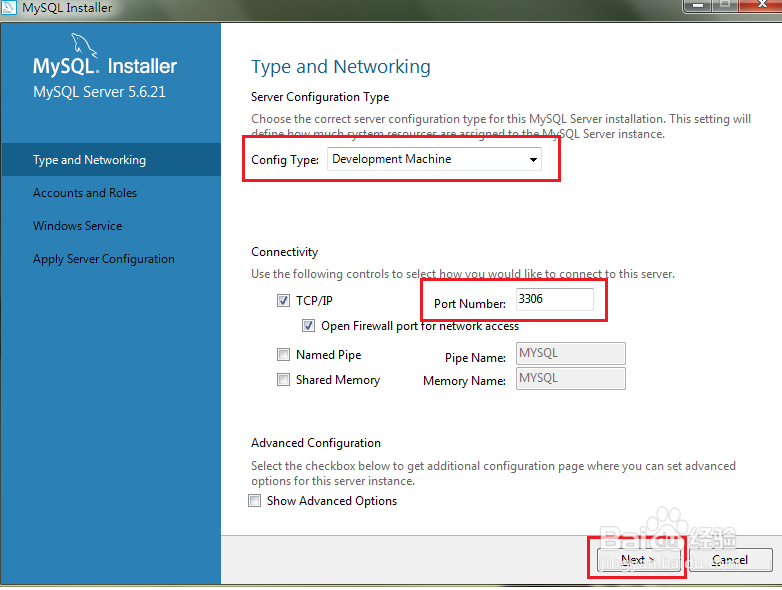This screenshot has height=590, width=782.
Task: Click the Advanced Configuration section label
Action: 316,443
